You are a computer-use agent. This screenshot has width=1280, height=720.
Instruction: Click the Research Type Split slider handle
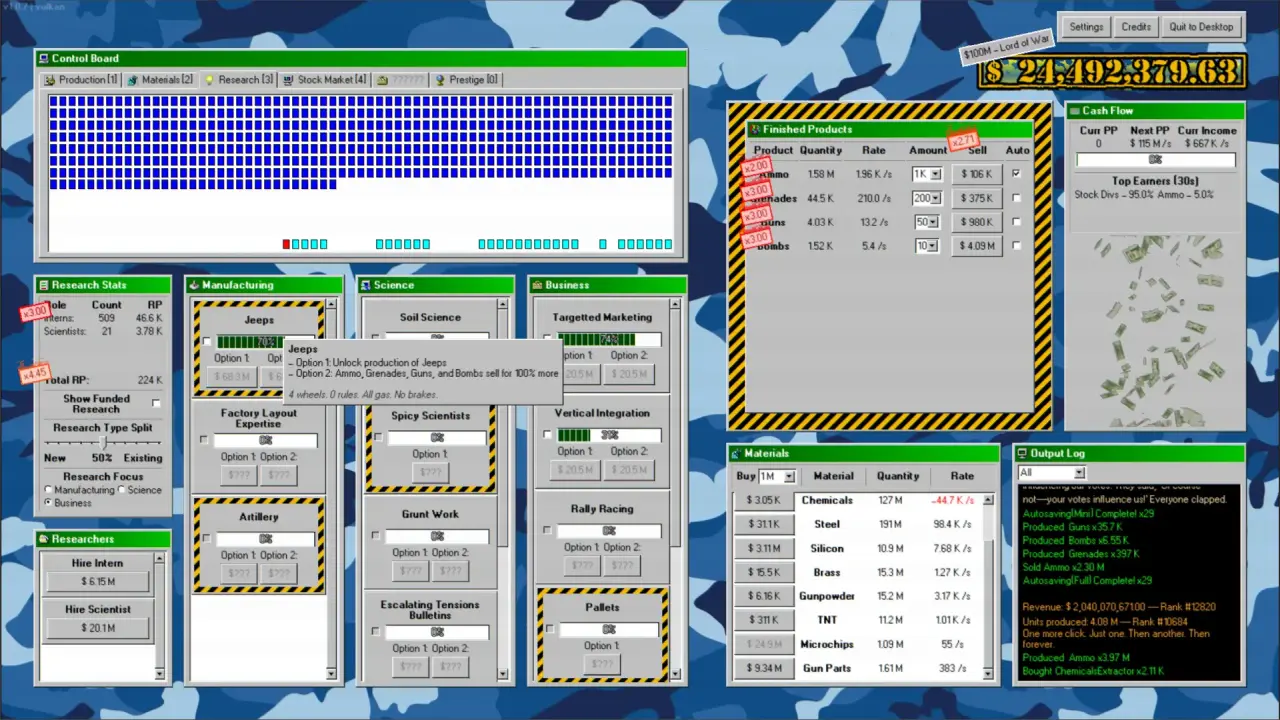(x=103, y=442)
